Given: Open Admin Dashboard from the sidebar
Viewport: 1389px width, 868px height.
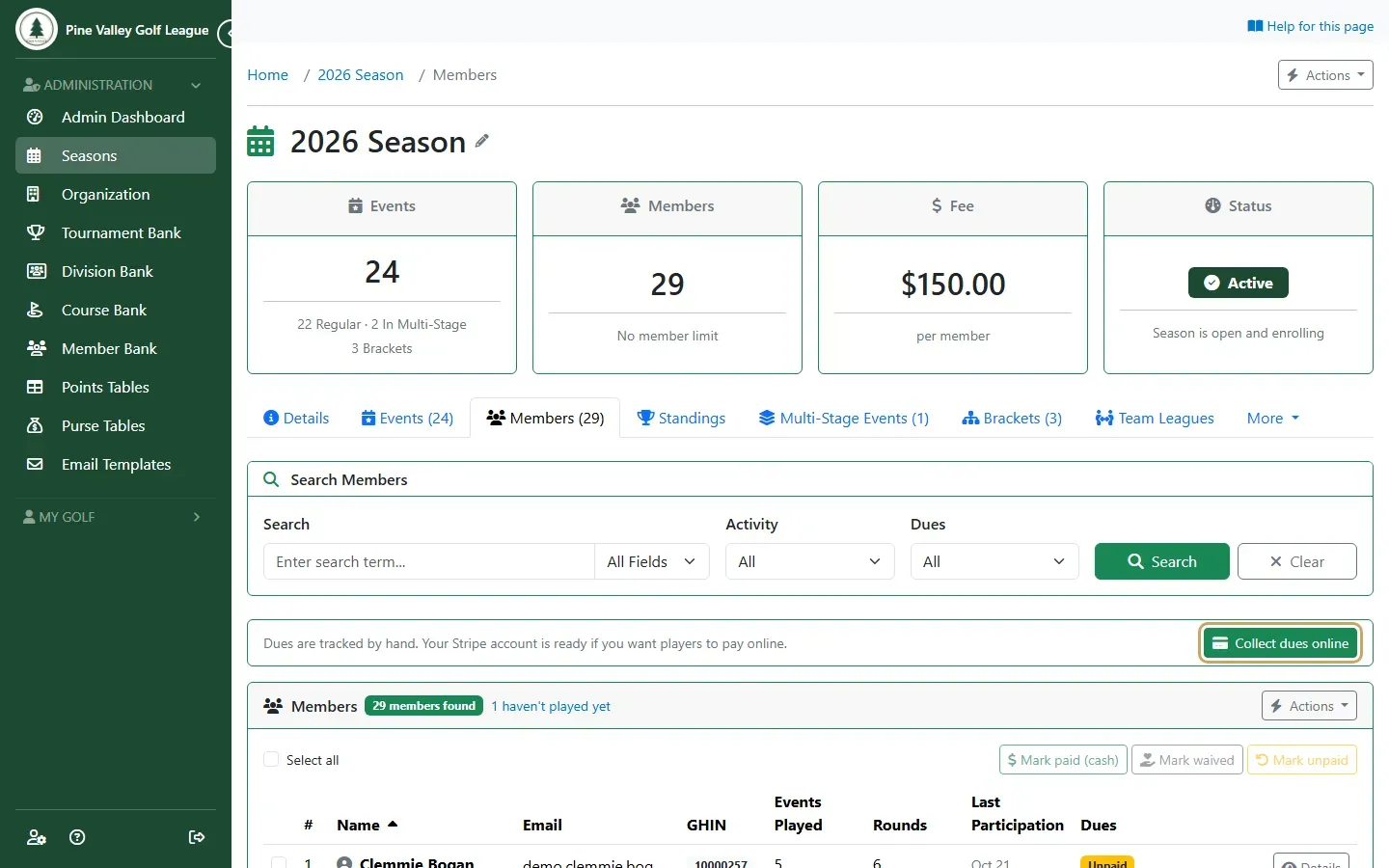Looking at the screenshot, I should (116, 117).
